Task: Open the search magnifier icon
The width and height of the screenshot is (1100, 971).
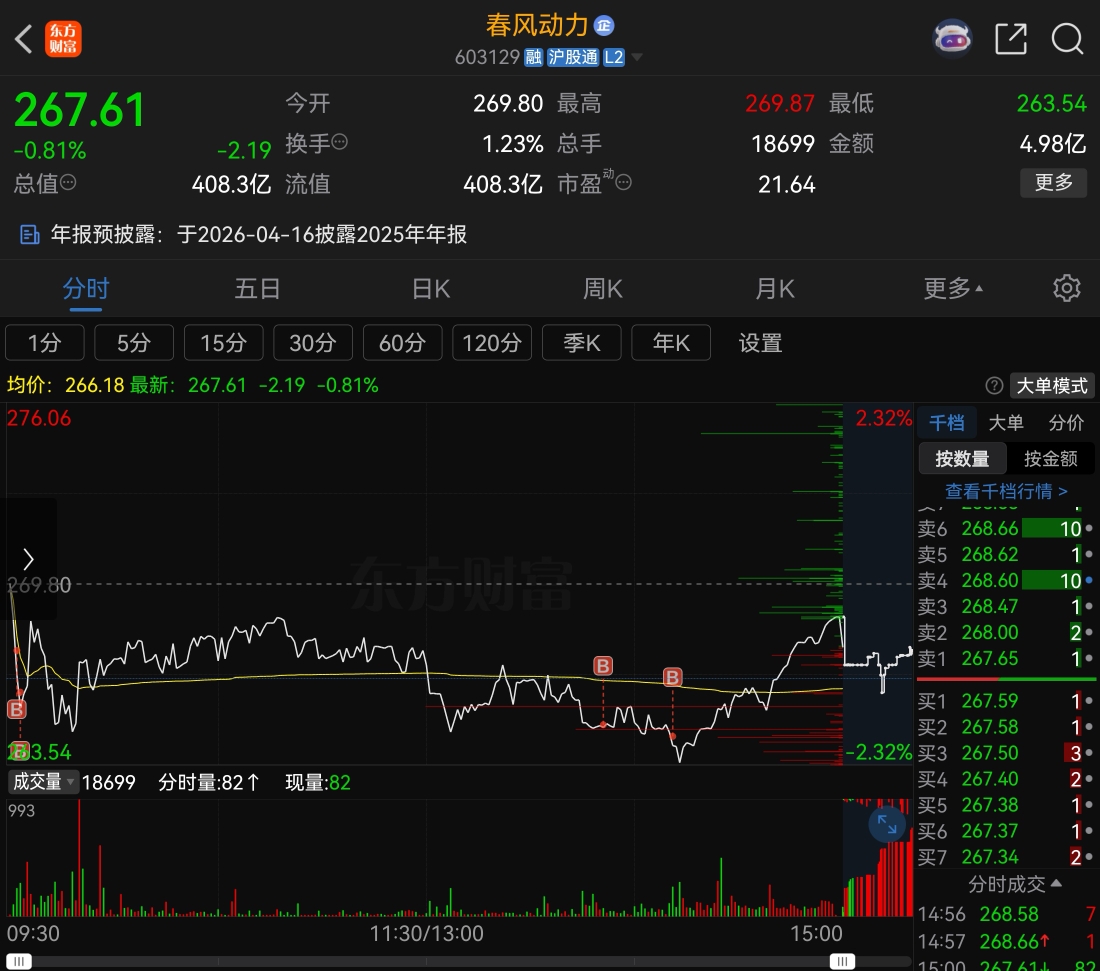Action: (x=1067, y=39)
